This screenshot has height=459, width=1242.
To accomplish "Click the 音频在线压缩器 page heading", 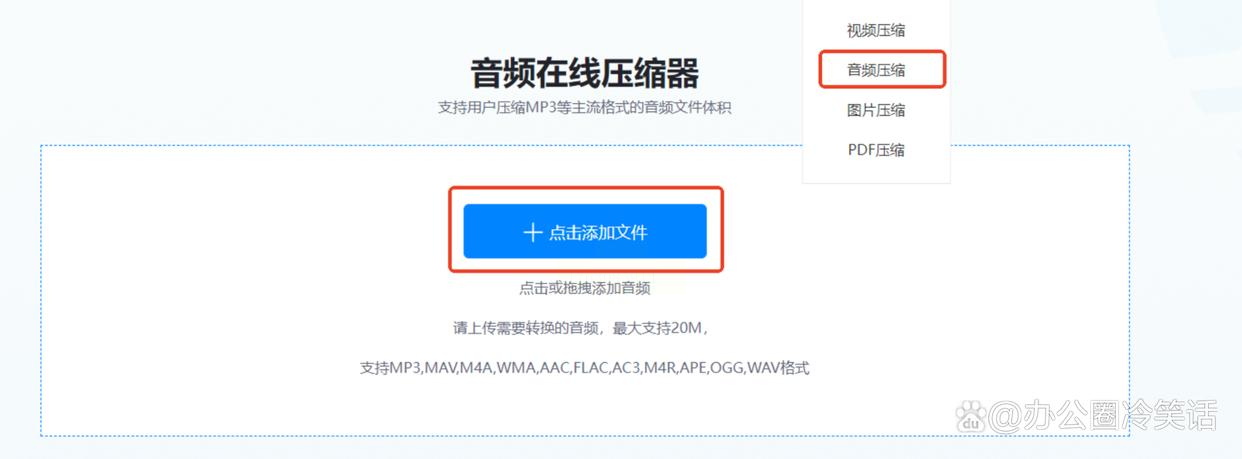I will tap(585, 73).
